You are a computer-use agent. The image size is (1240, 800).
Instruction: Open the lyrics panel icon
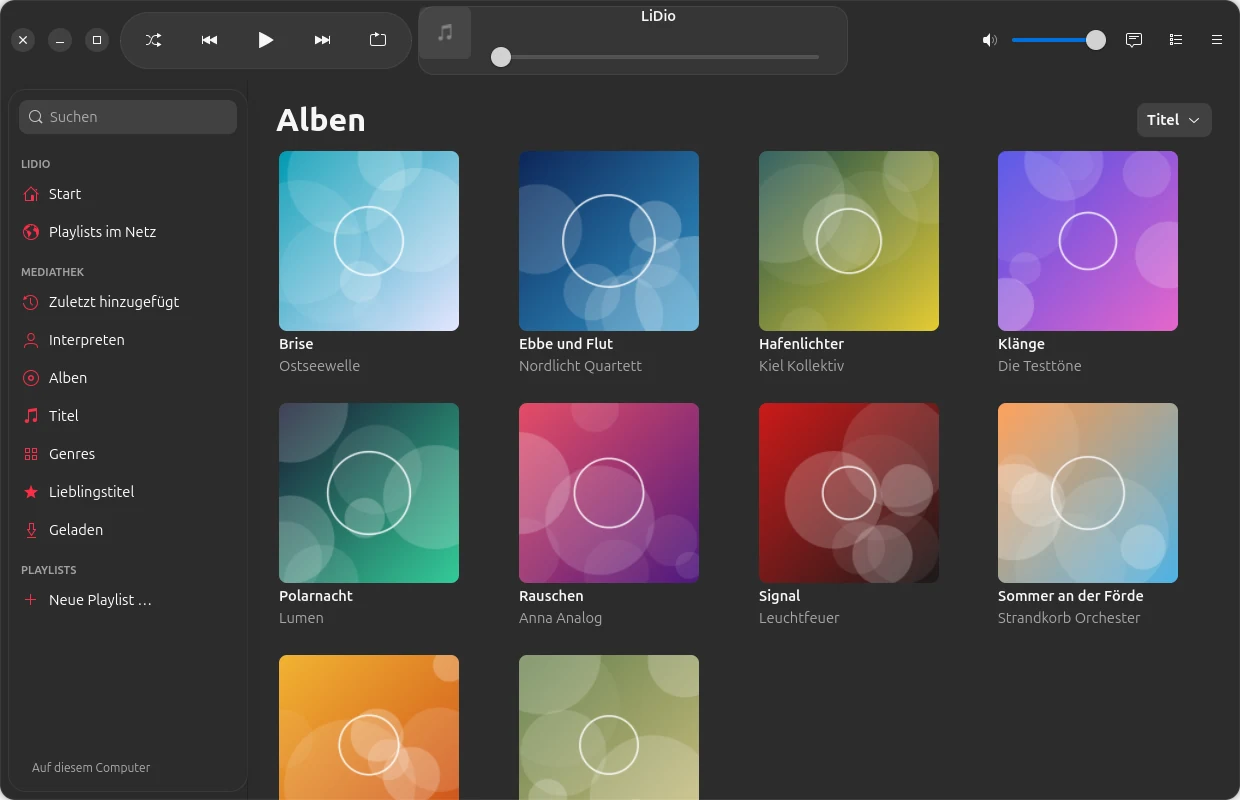coord(1134,40)
